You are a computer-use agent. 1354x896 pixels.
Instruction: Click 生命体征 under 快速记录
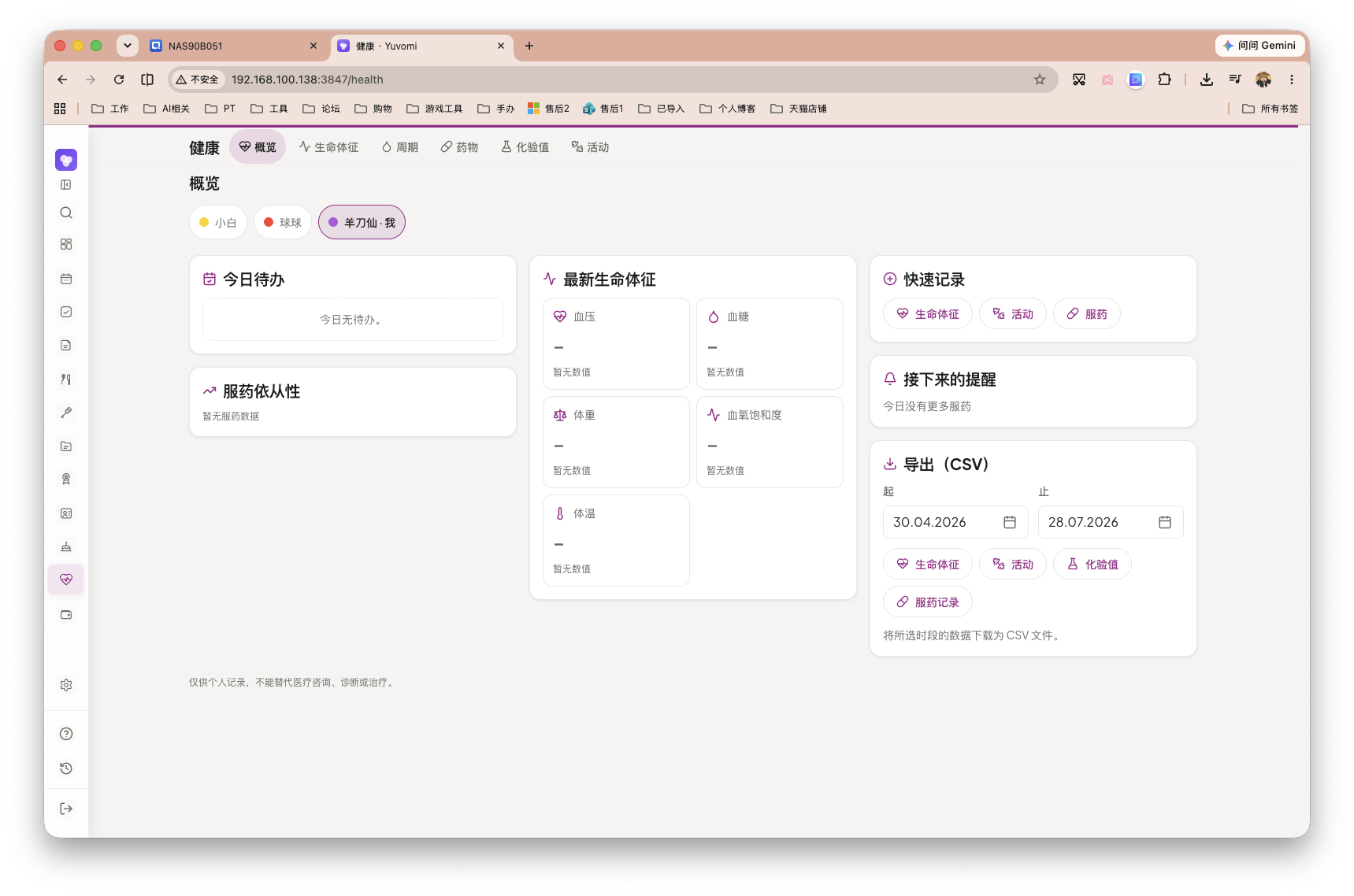tap(928, 314)
